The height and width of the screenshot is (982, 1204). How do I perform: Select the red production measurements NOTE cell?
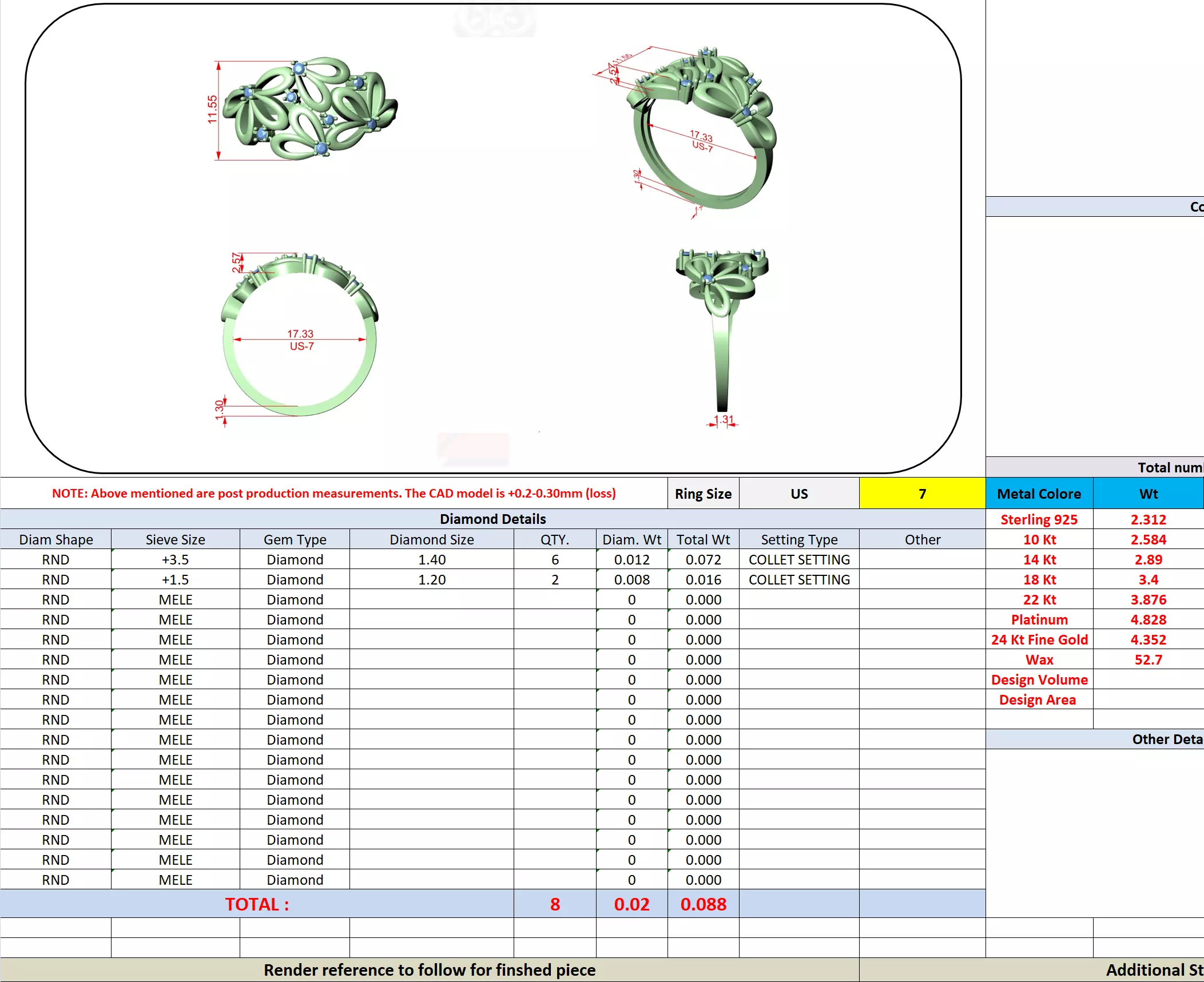pyautogui.click(x=333, y=493)
